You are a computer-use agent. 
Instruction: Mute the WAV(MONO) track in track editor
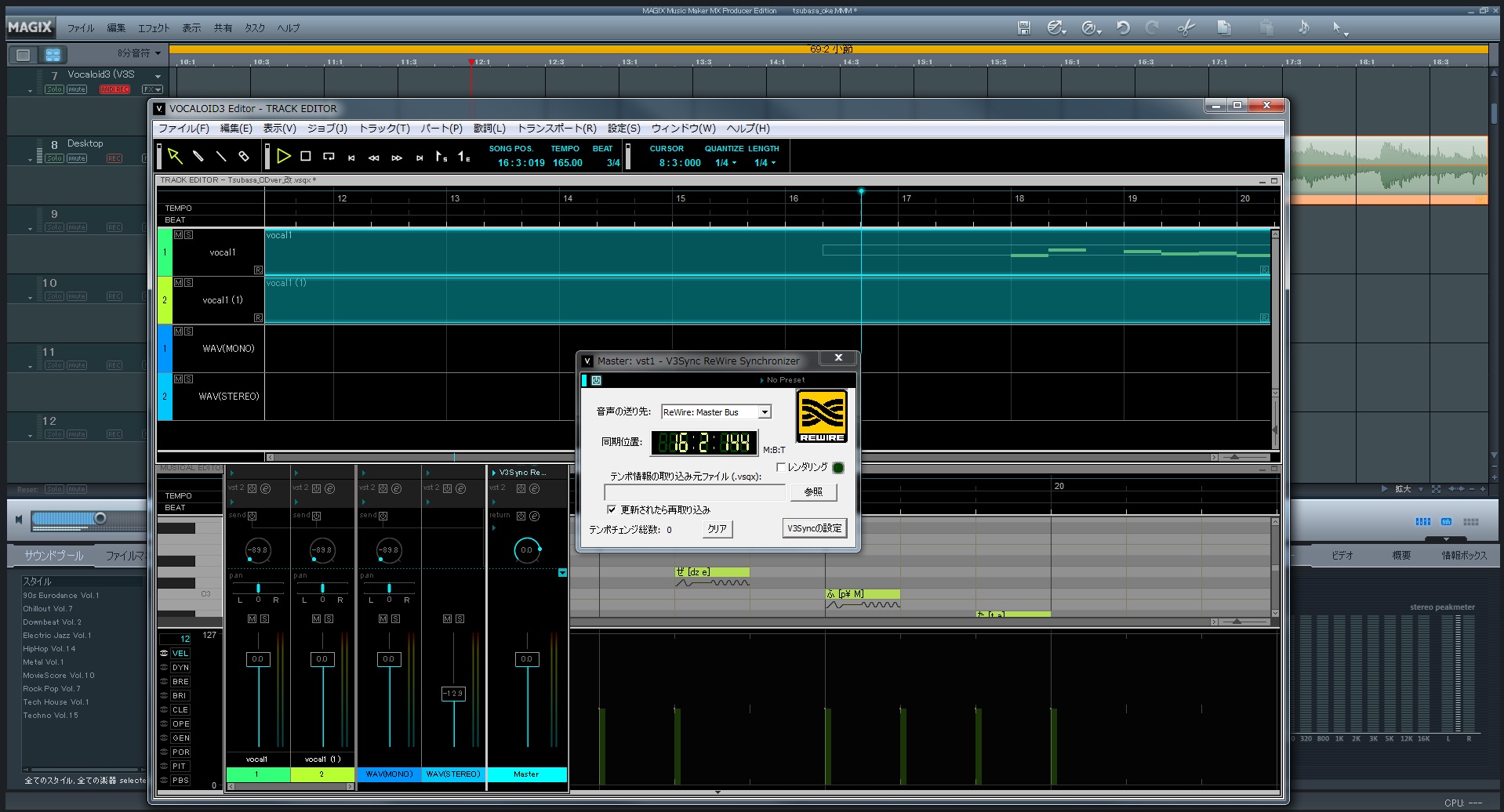pyautogui.click(x=178, y=332)
